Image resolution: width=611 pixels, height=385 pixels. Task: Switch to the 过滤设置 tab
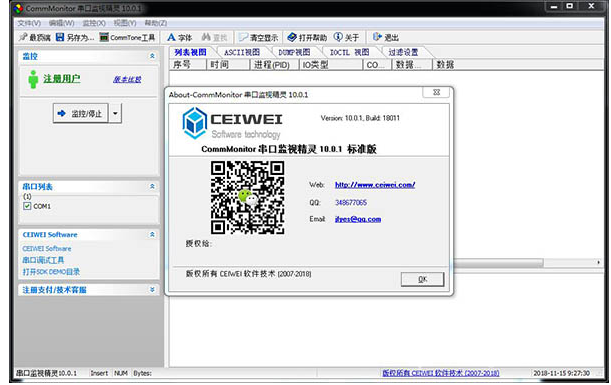tap(403, 52)
